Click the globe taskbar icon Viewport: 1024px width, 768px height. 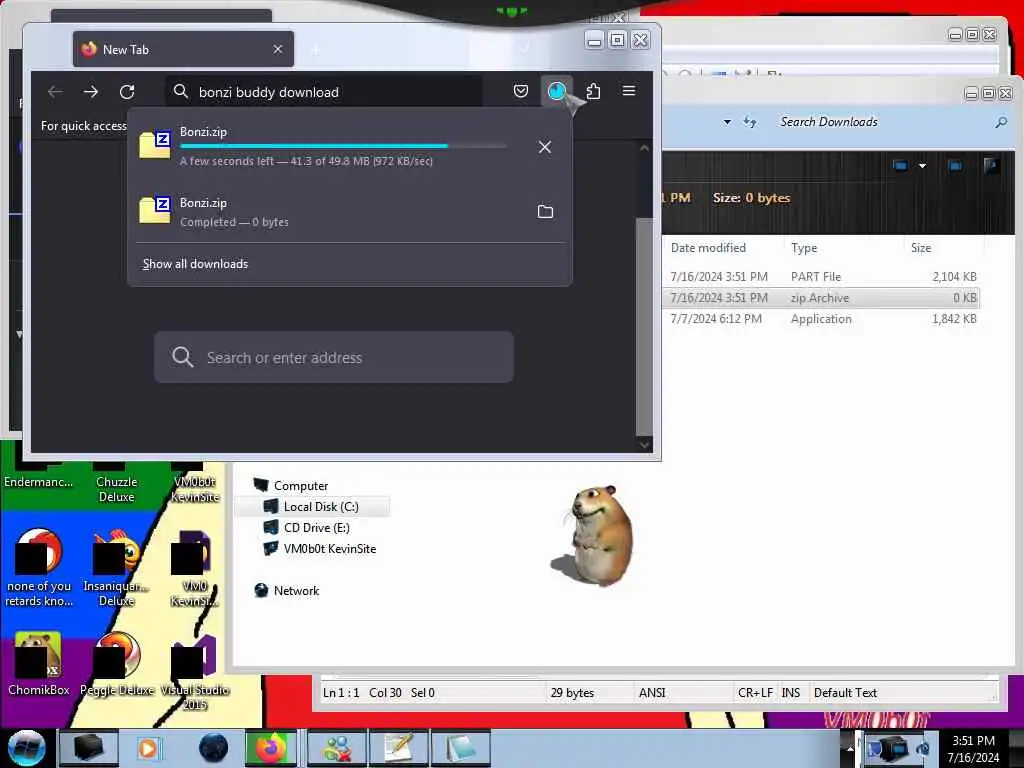tap(213, 748)
